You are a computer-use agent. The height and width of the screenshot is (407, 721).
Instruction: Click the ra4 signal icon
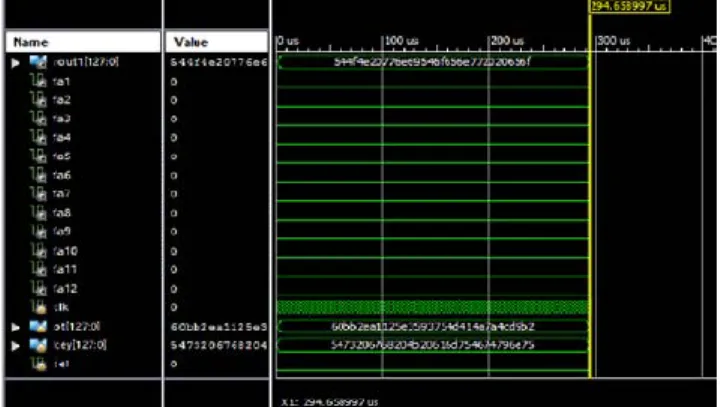pos(39,138)
